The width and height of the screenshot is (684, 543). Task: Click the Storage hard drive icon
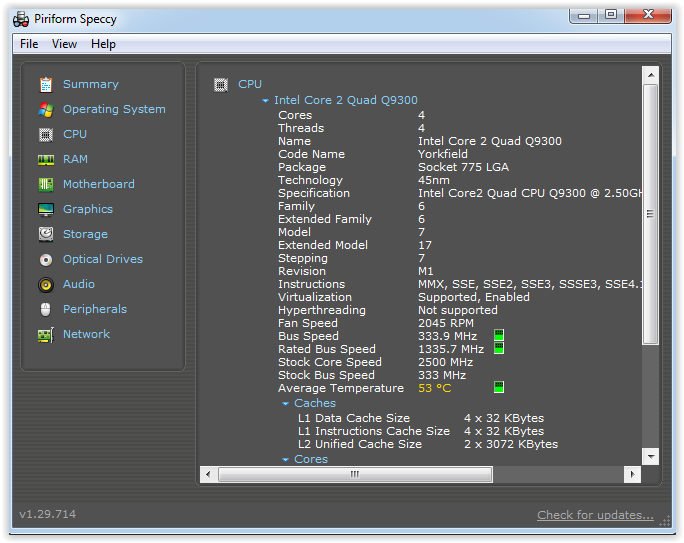[x=46, y=235]
